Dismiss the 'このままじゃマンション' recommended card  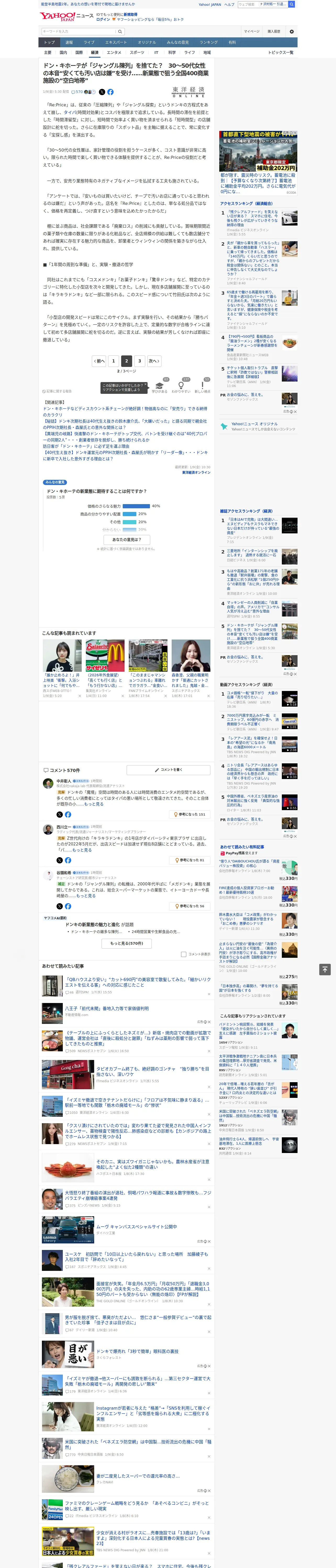166,696
